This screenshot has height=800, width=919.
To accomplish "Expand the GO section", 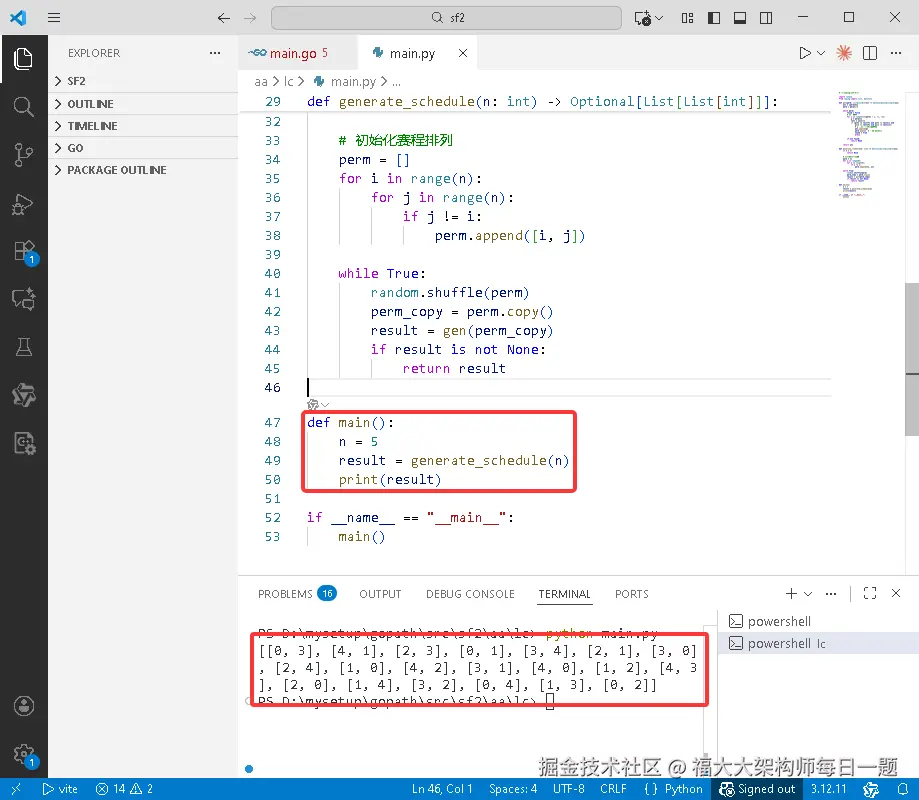I will coord(144,148).
